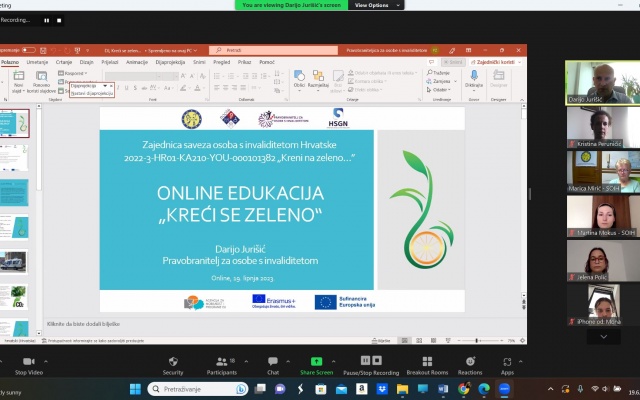Click Stop Video in Zoom toolbar

click(29, 366)
